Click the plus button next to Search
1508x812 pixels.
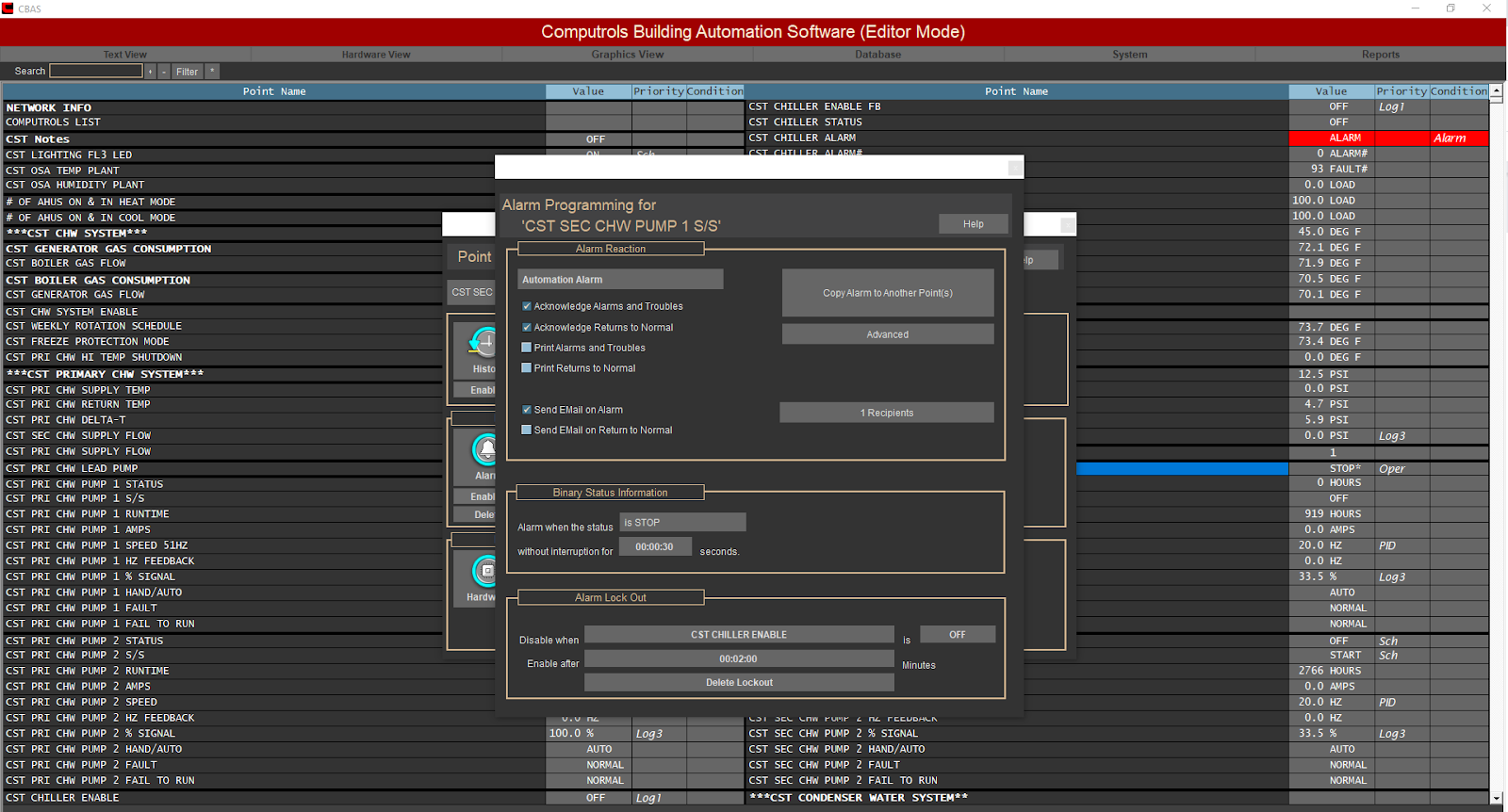[150, 72]
